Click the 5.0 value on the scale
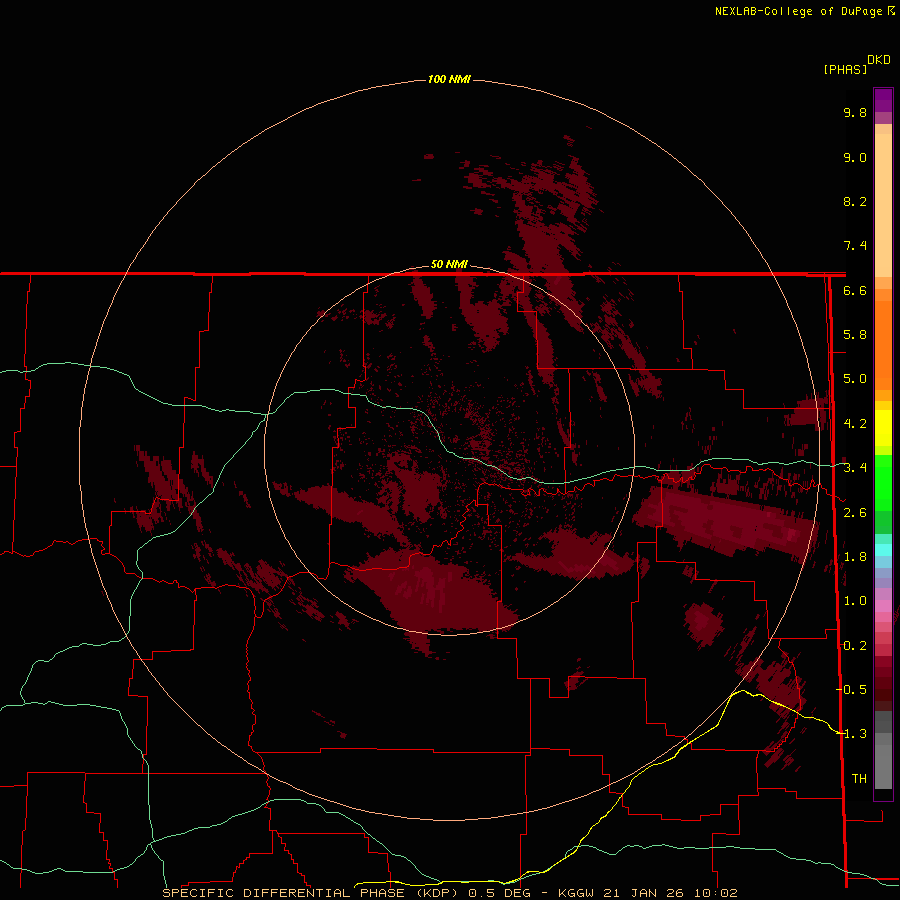 855,379
